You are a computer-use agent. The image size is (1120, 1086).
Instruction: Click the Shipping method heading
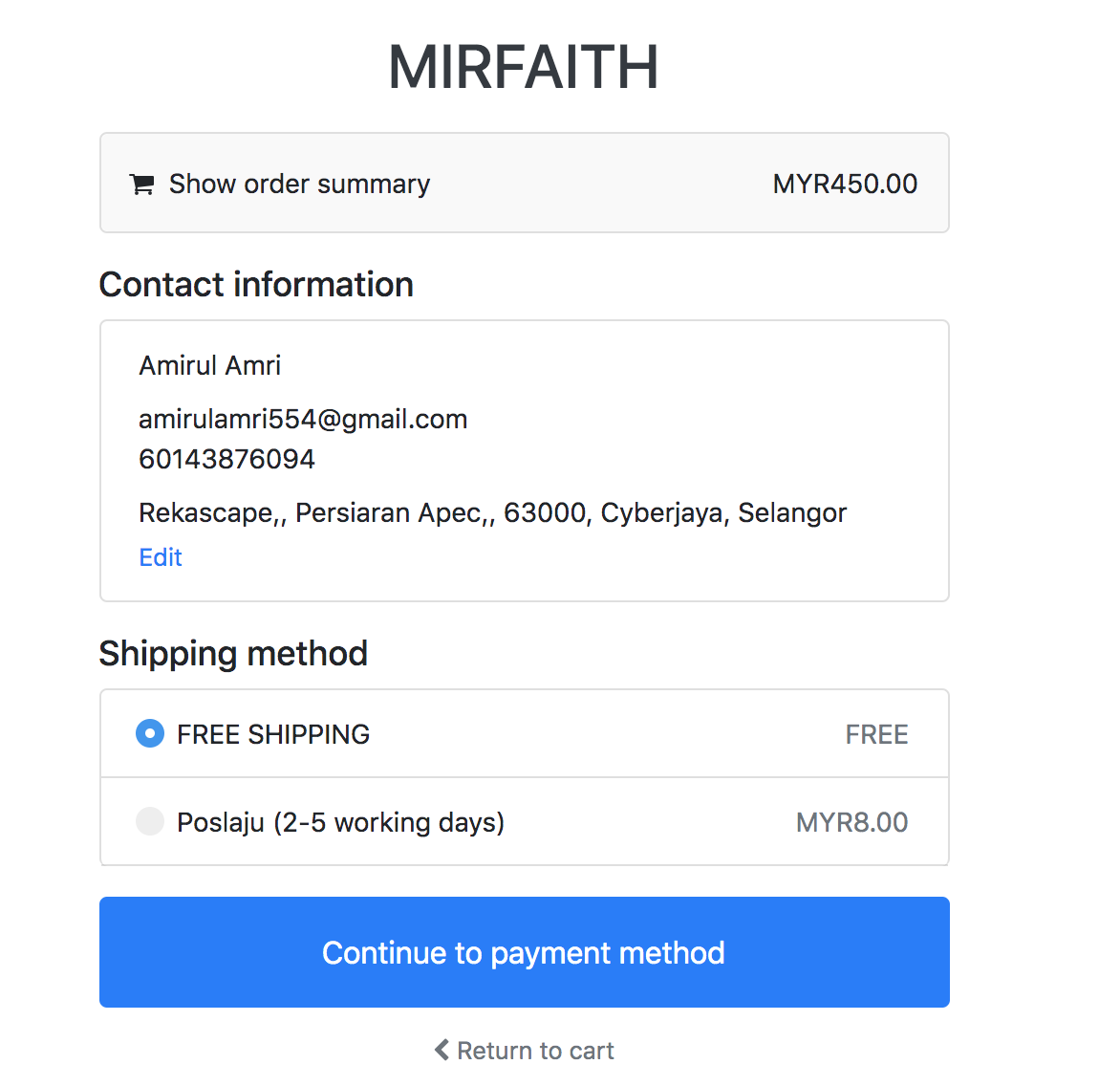click(x=233, y=654)
